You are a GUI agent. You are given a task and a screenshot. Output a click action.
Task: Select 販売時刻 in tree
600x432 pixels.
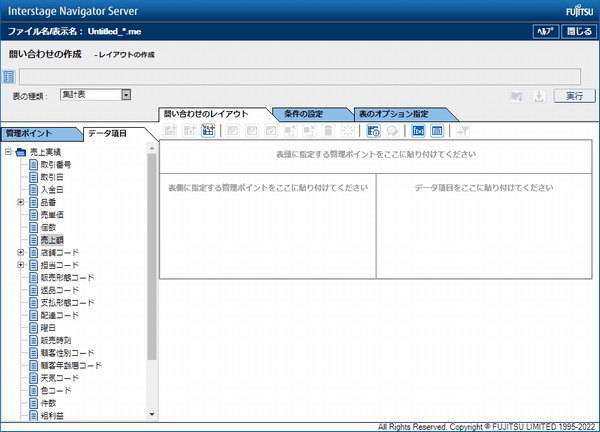pos(56,341)
